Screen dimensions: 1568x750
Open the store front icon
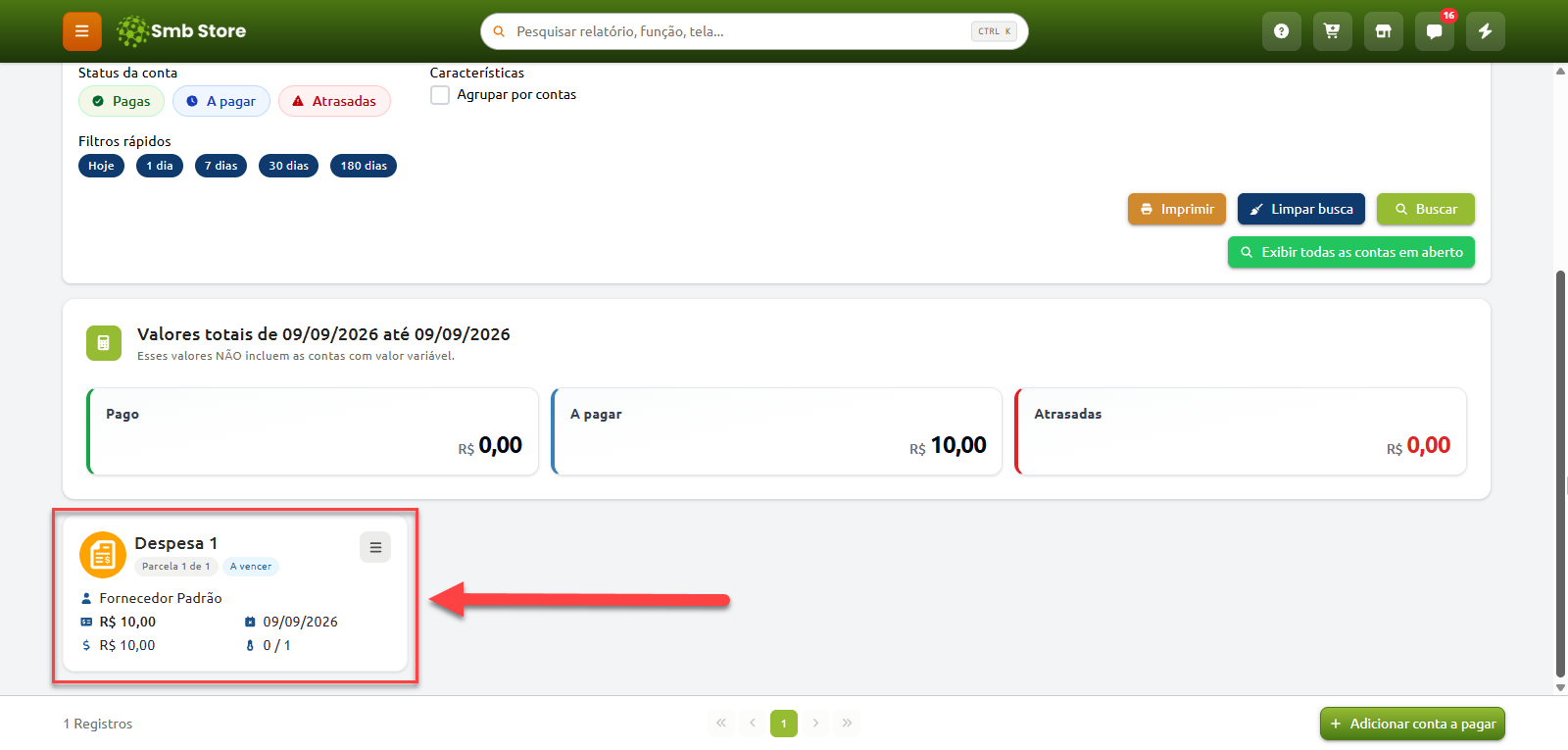pyautogui.click(x=1383, y=31)
